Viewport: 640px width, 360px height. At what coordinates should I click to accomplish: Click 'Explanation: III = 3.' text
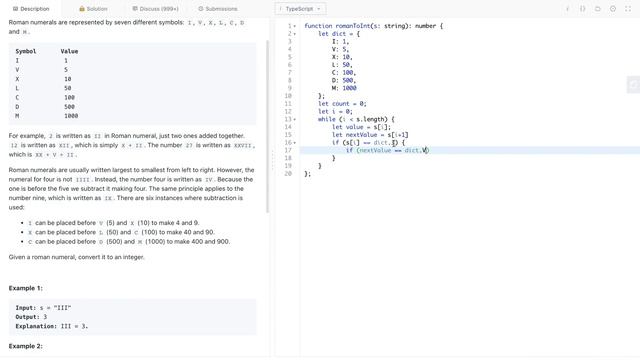coord(51,327)
